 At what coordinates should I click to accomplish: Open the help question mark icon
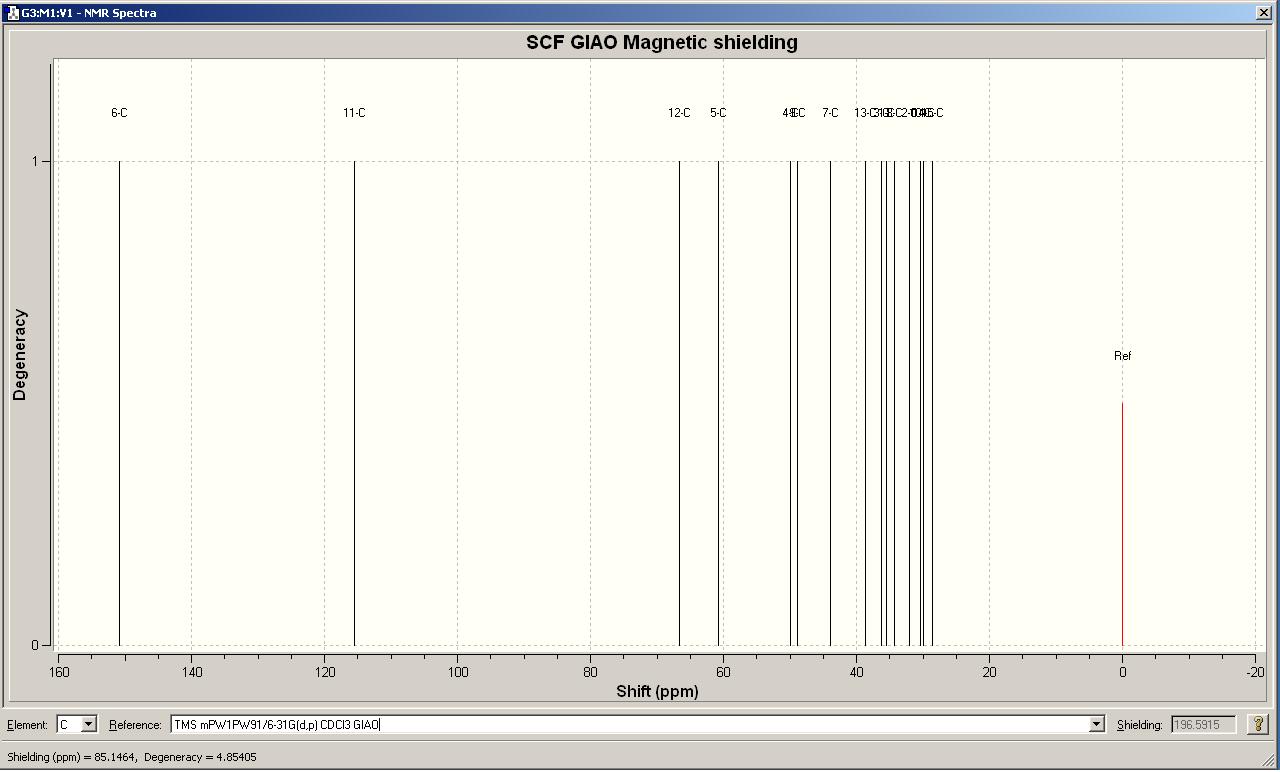pos(1258,724)
